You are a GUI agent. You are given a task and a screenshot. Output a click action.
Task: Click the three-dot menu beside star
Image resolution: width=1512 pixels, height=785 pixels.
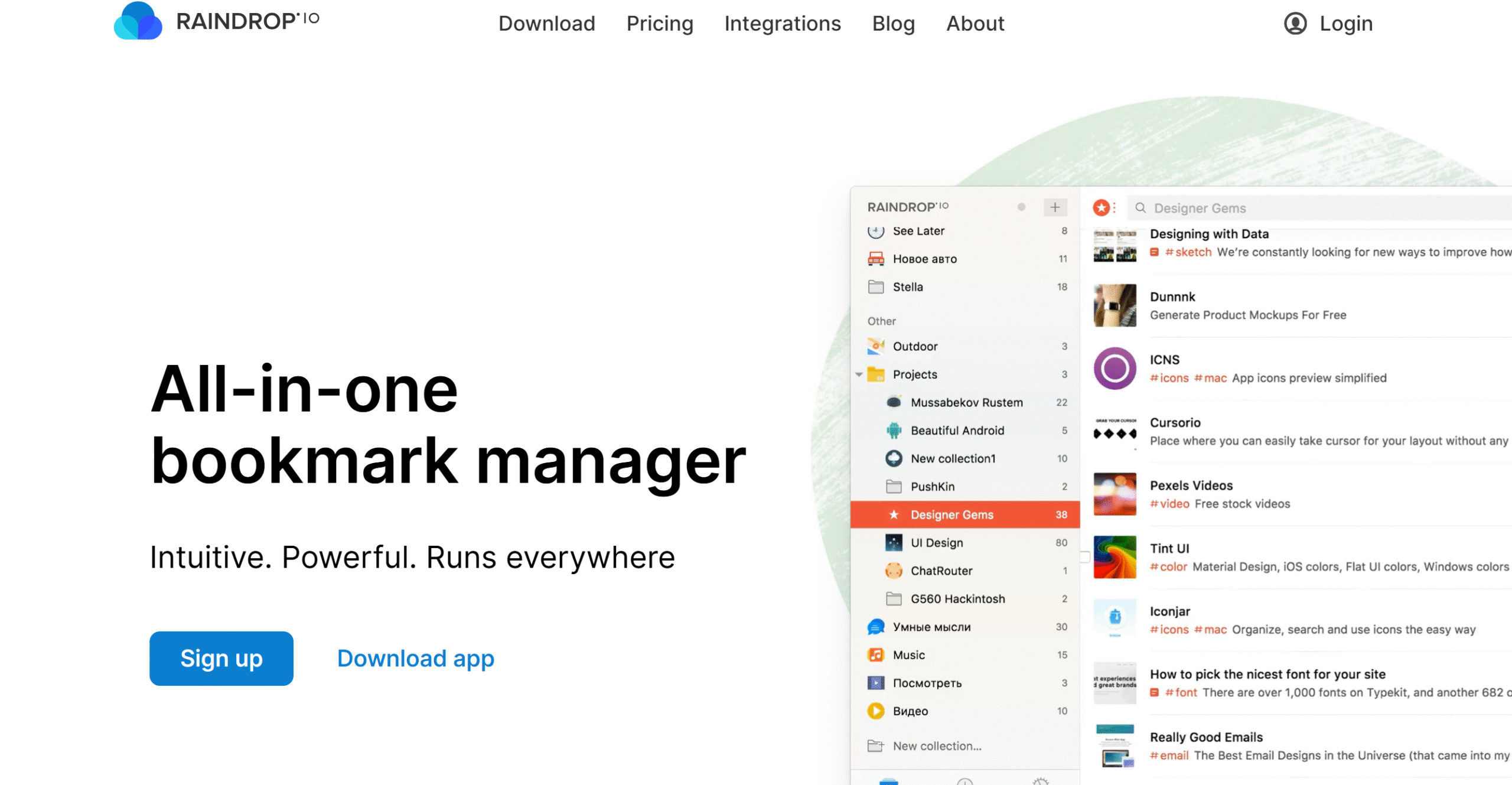(x=1114, y=207)
